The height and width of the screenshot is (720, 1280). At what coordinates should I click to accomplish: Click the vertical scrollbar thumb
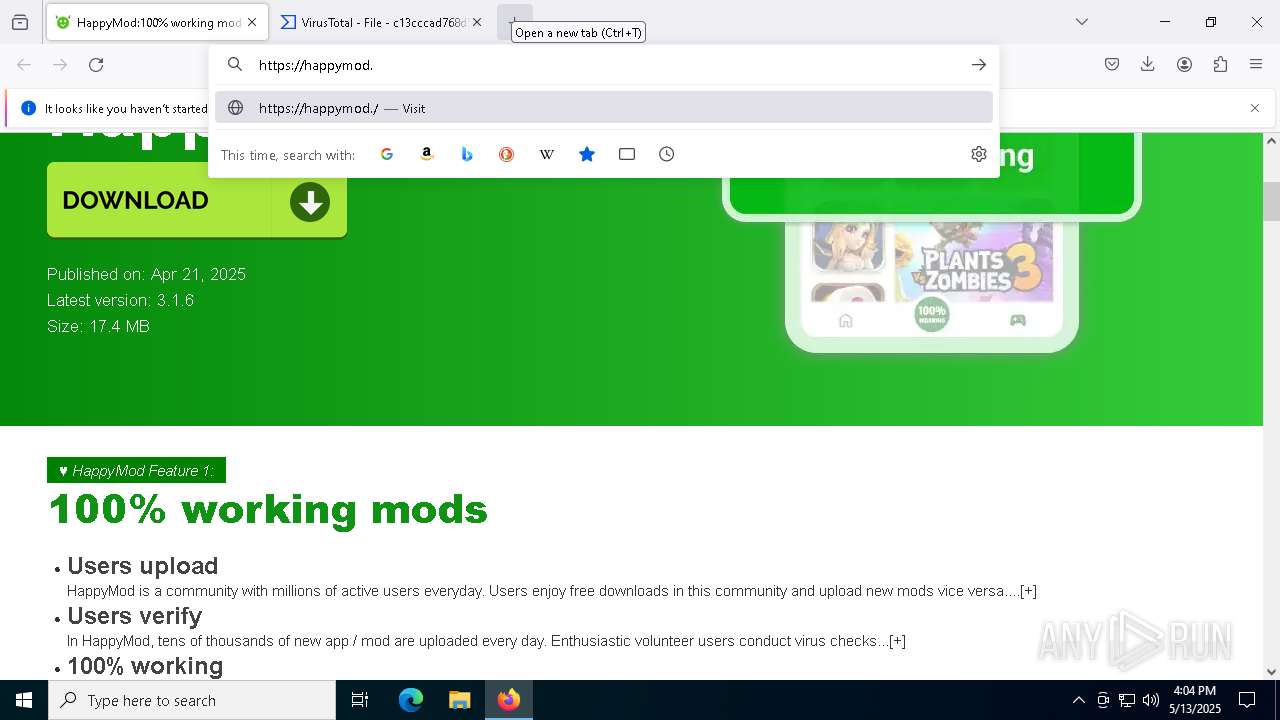[x=1271, y=201]
